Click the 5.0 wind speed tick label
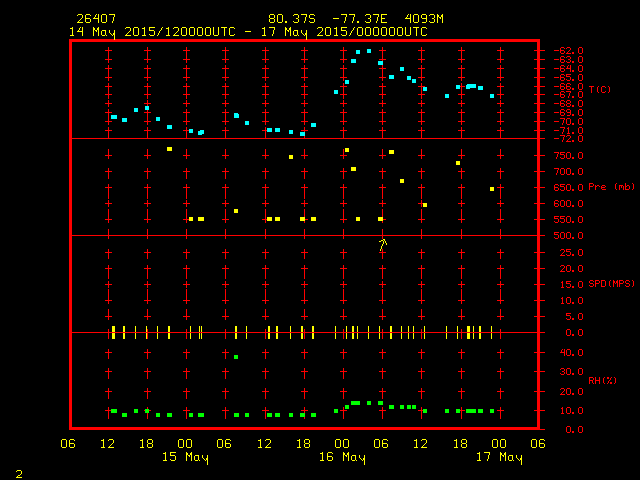 575,317
